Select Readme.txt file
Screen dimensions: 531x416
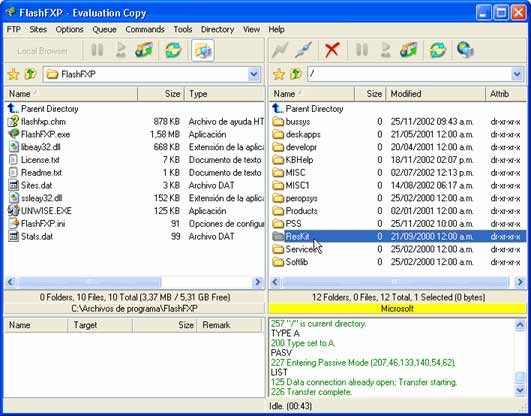tap(41, 173)
